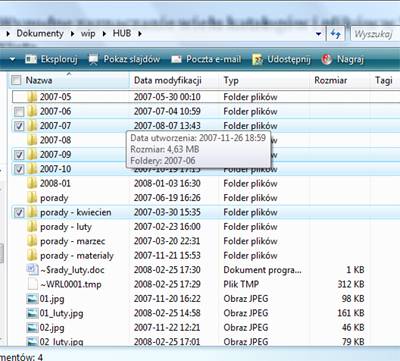400x361 pixels.
Task: Click the Eksploruj toolbar icon
Action: pos(31,60)
